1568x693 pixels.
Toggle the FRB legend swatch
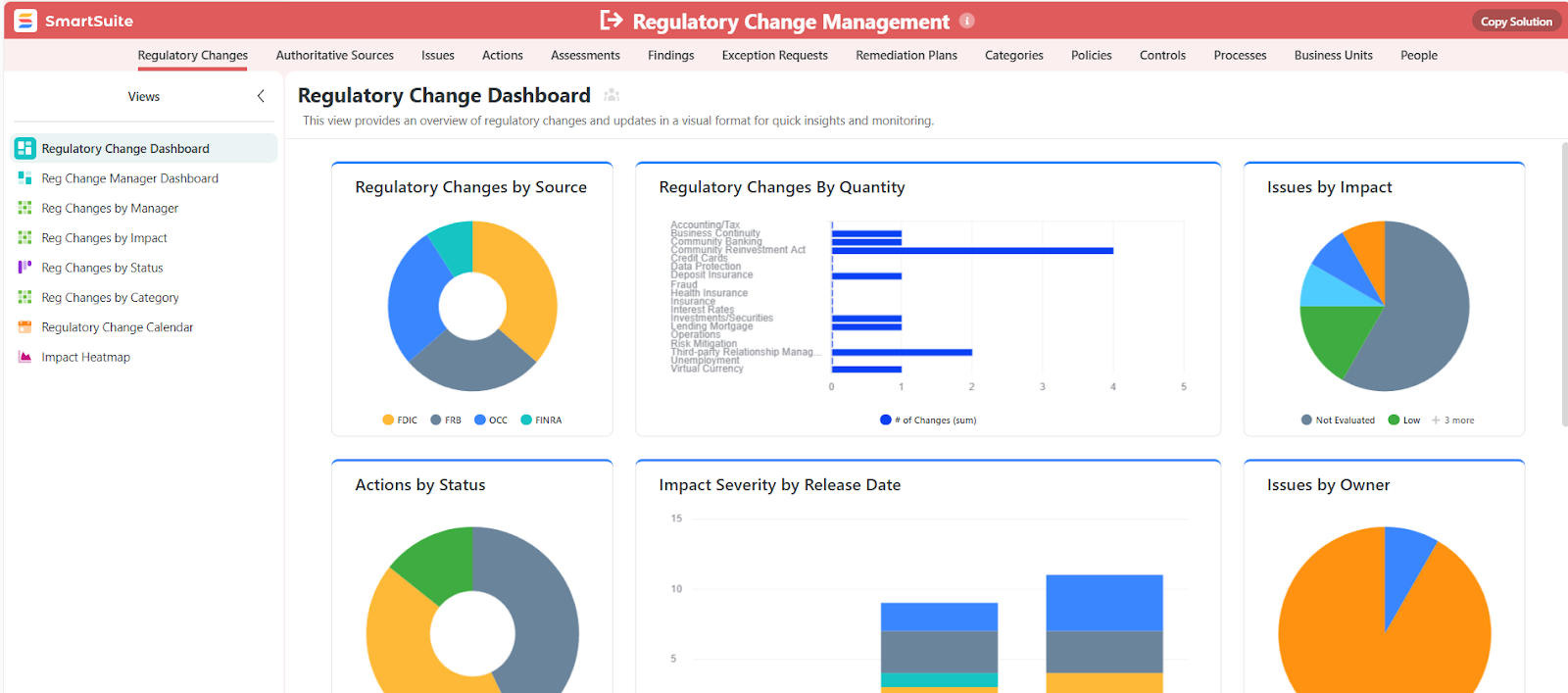tap(436, 420)
